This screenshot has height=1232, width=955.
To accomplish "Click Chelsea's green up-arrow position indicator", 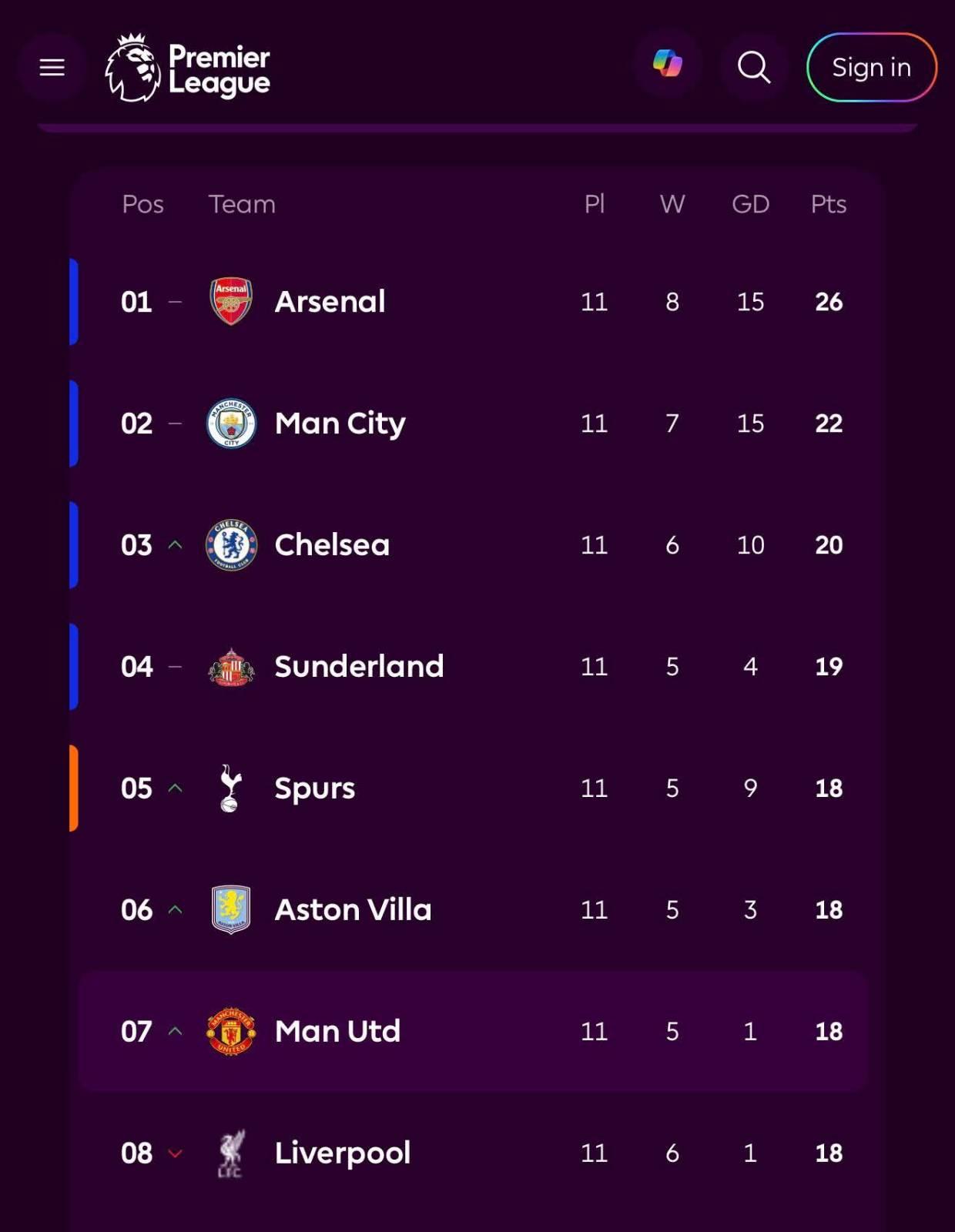I will [x=175, y=544].
